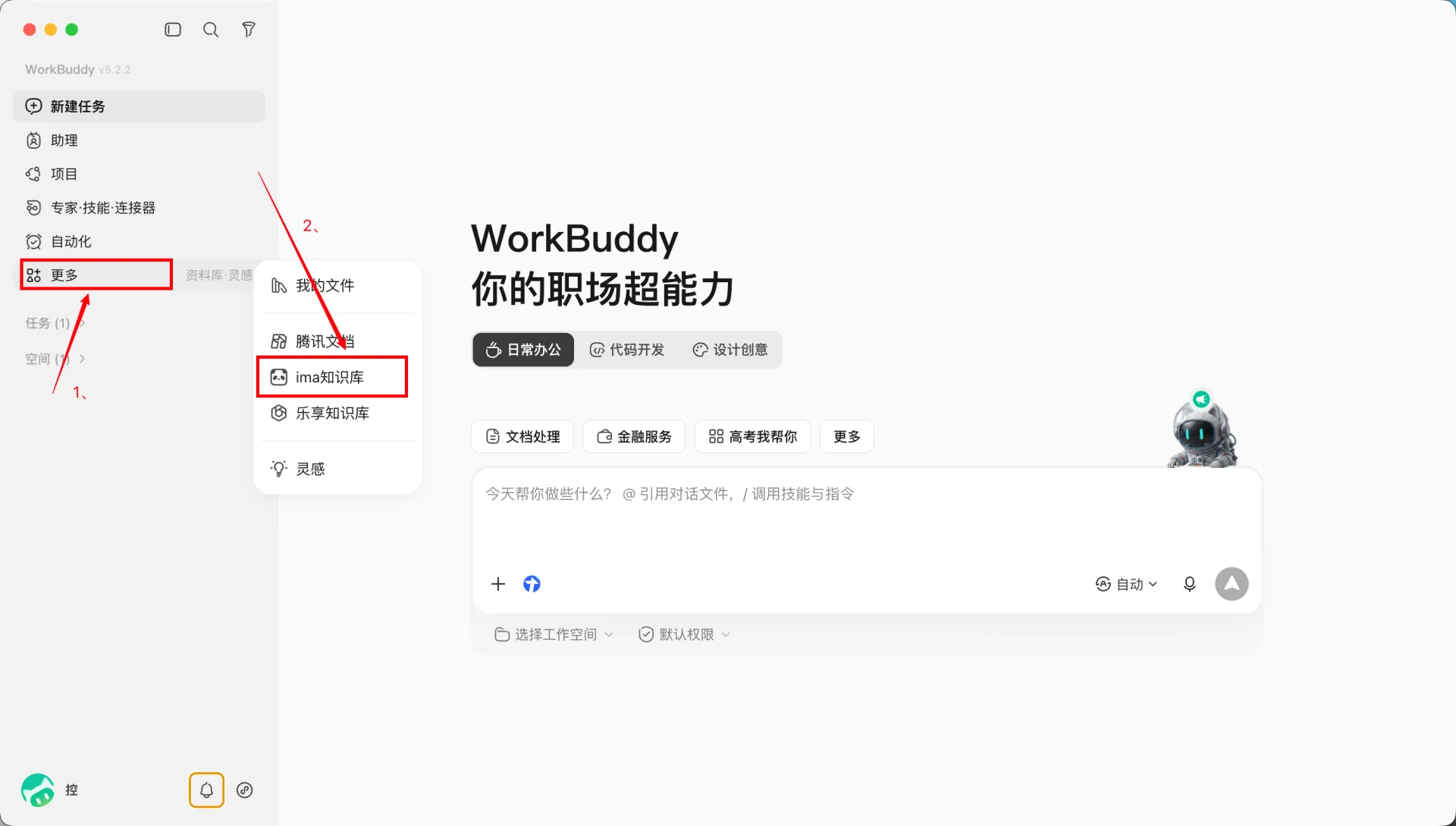The height and width of the screenshot is (826, 1456).
Task: Open the 自动 model mode dropdown
Action: click(1126, 584)
